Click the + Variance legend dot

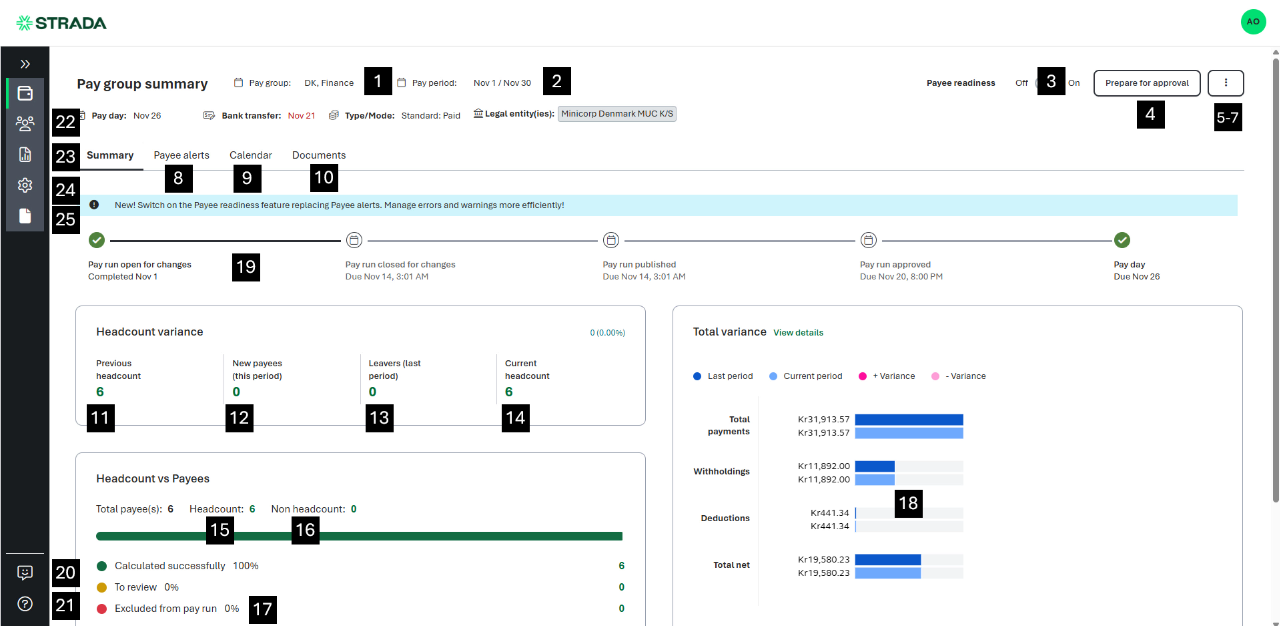point(862,376)
